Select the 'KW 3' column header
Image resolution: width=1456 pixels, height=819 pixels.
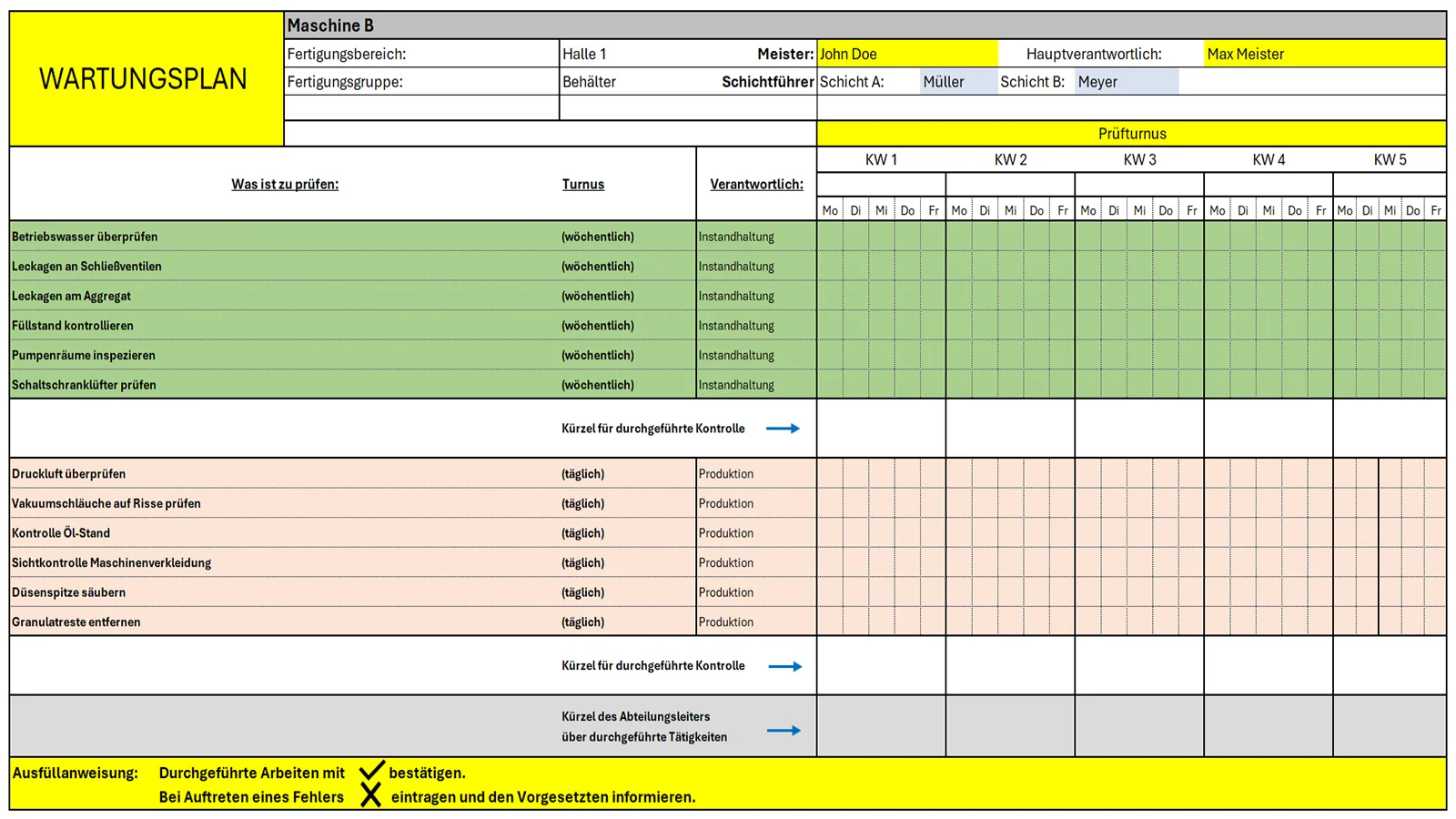1139,159
